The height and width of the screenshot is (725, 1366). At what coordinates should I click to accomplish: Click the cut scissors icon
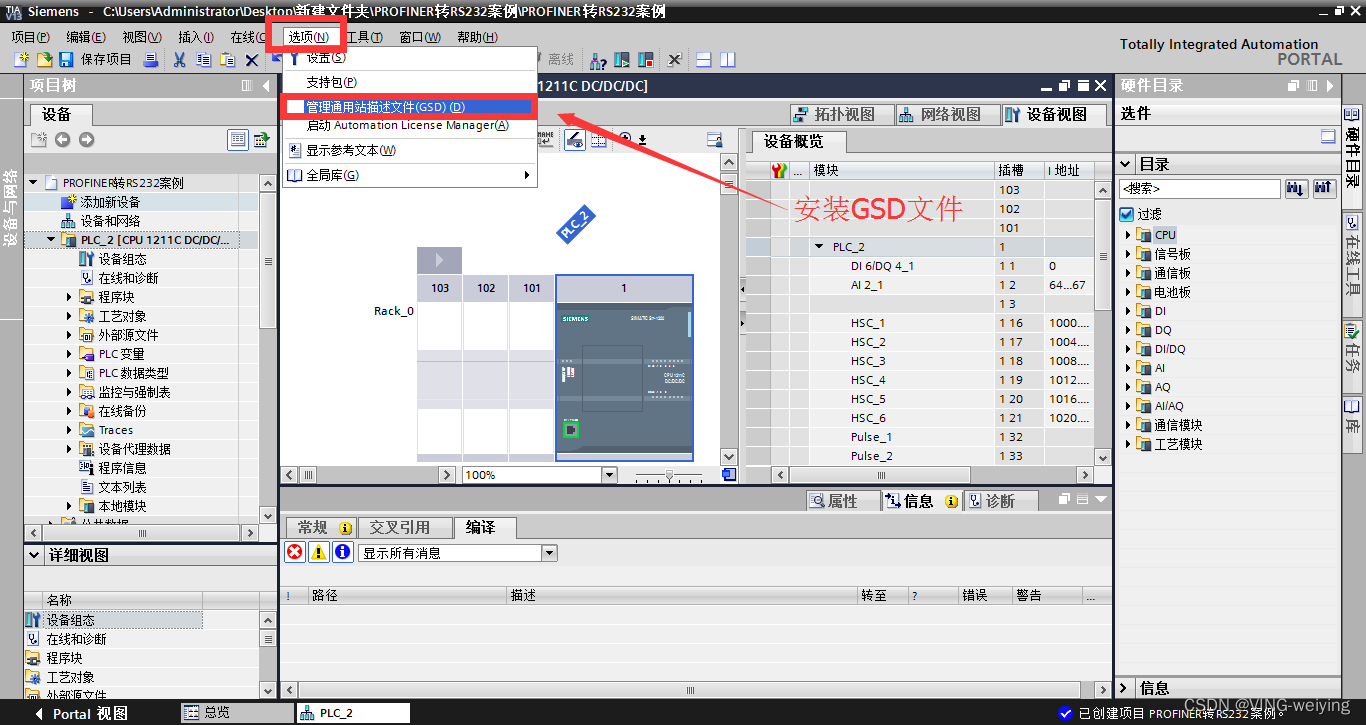(x=179, y=60)
